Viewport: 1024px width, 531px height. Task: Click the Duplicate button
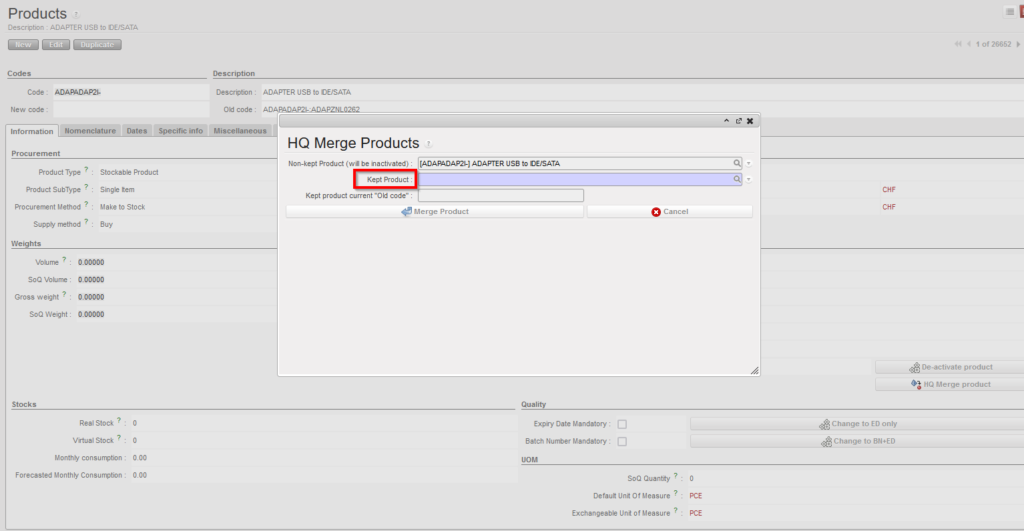tap(97, 44)
